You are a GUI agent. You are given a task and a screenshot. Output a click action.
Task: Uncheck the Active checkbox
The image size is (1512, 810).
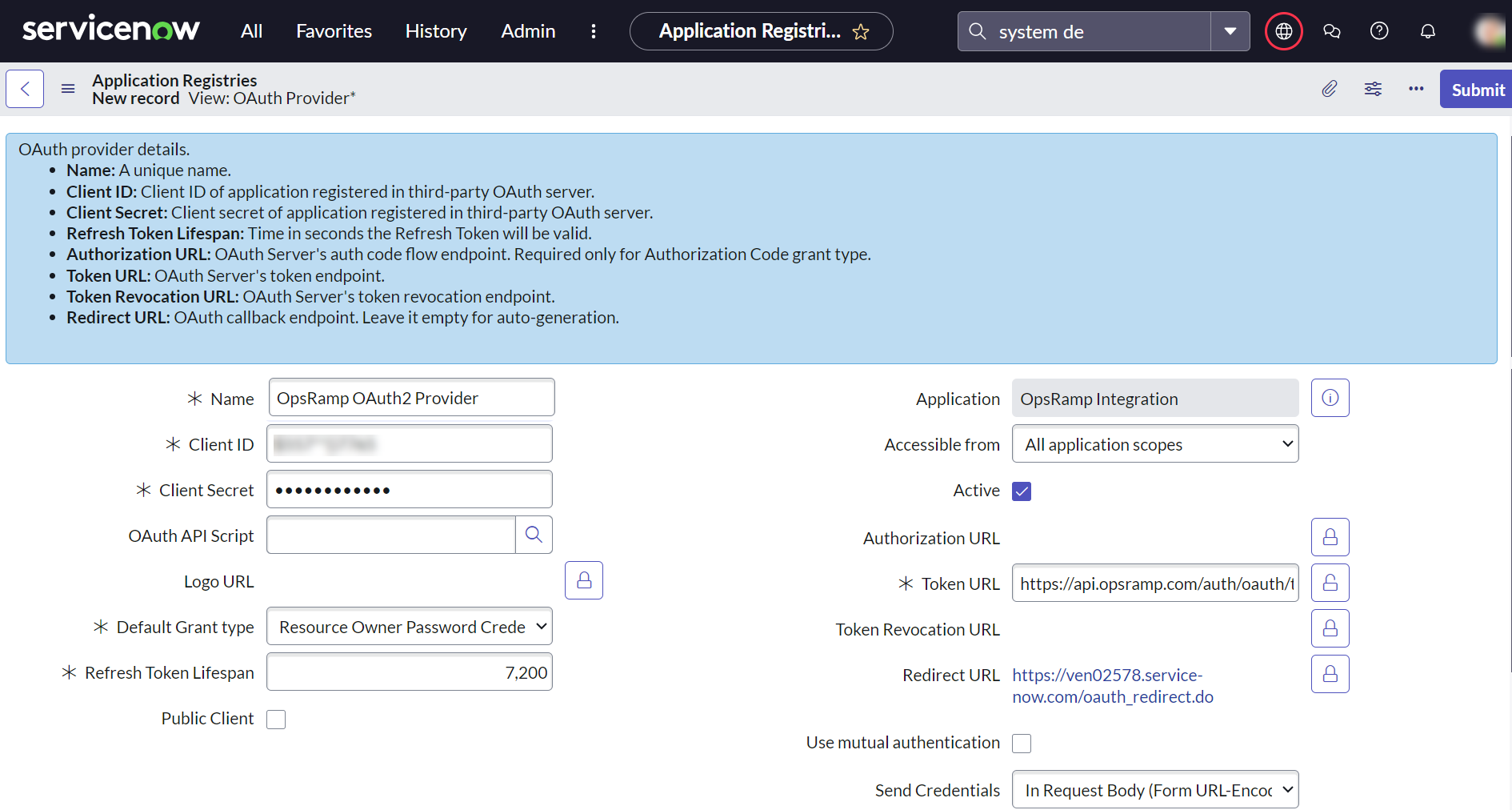coord(1022,491)
